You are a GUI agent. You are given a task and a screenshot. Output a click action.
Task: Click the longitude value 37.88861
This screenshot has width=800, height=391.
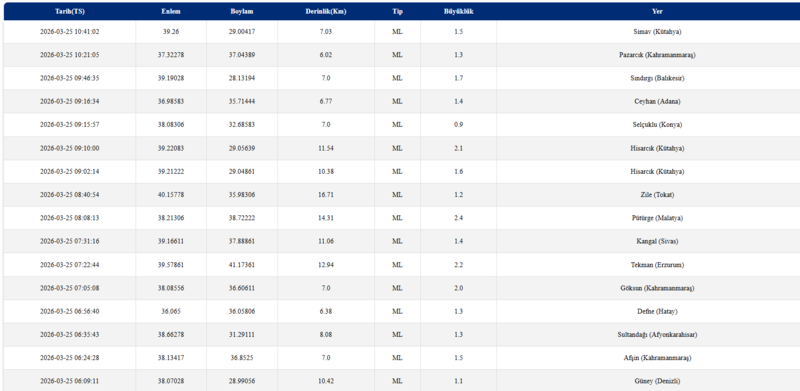point(242,241)
